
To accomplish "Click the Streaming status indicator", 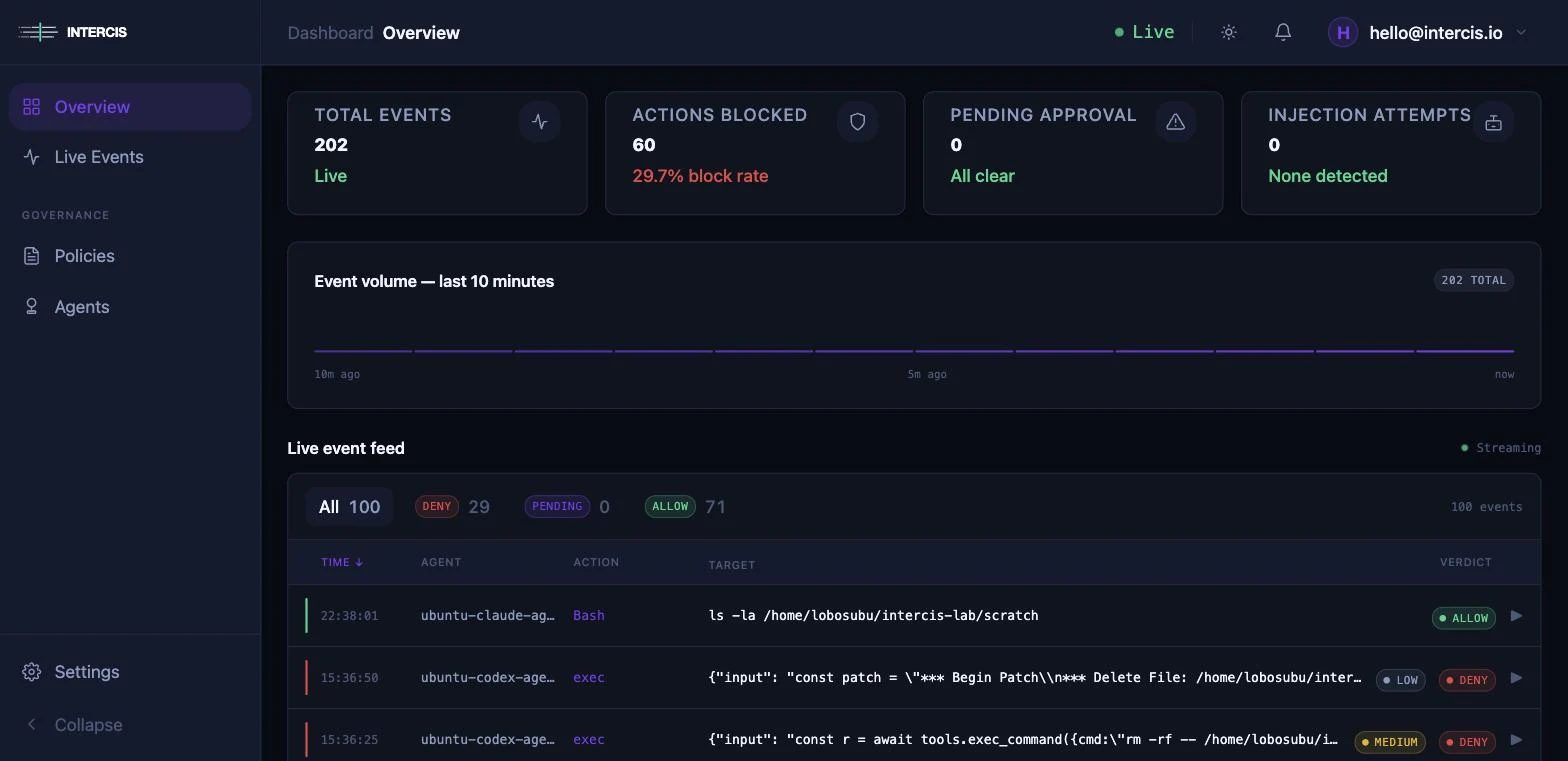I will tap(1501, 448).
